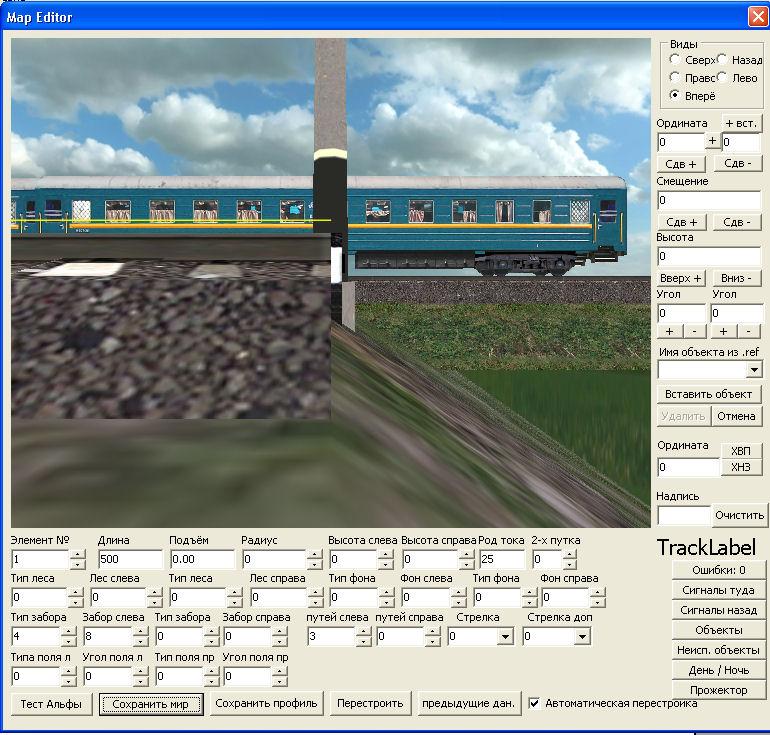This screenshot has width=770, height=735.
Task: Click the Род тока input field
Action: 501,559
